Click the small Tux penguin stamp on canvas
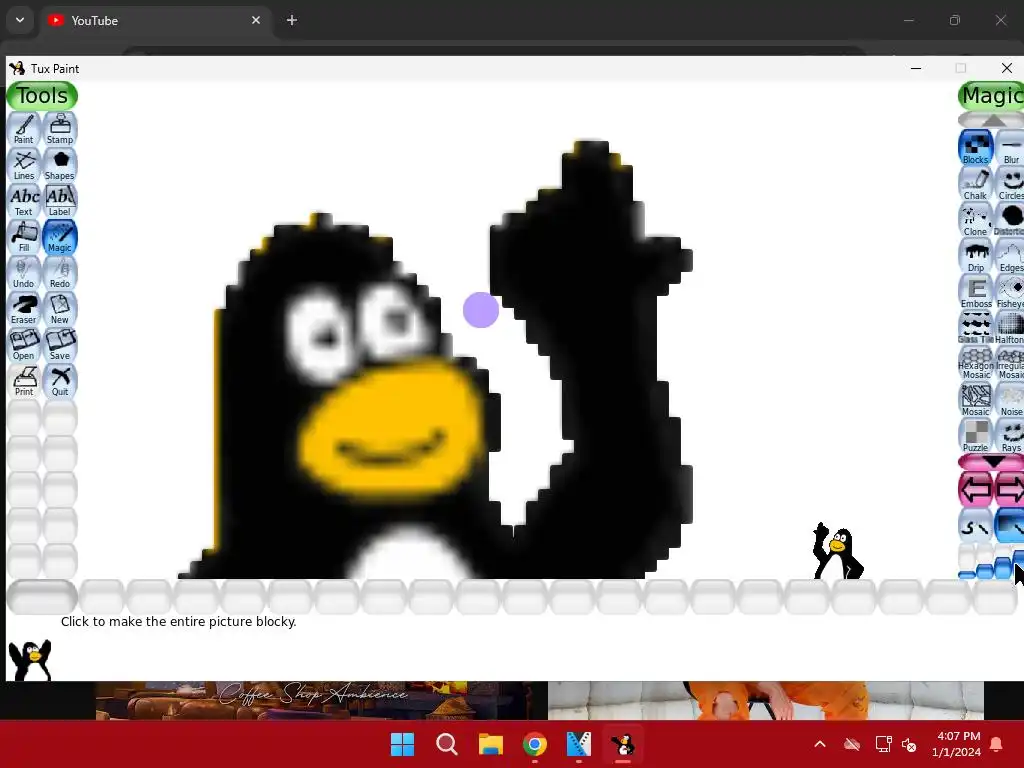The height and width of the screenshot is (768, 1024). (x=838, y=551)
